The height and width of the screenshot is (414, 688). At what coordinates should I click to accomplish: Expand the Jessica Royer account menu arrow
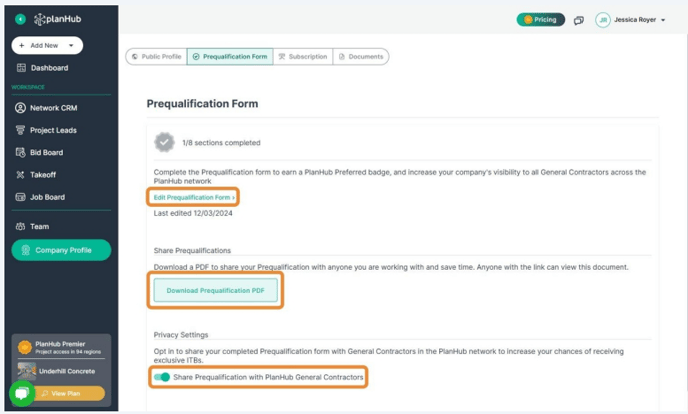click(x=663, y=20)
